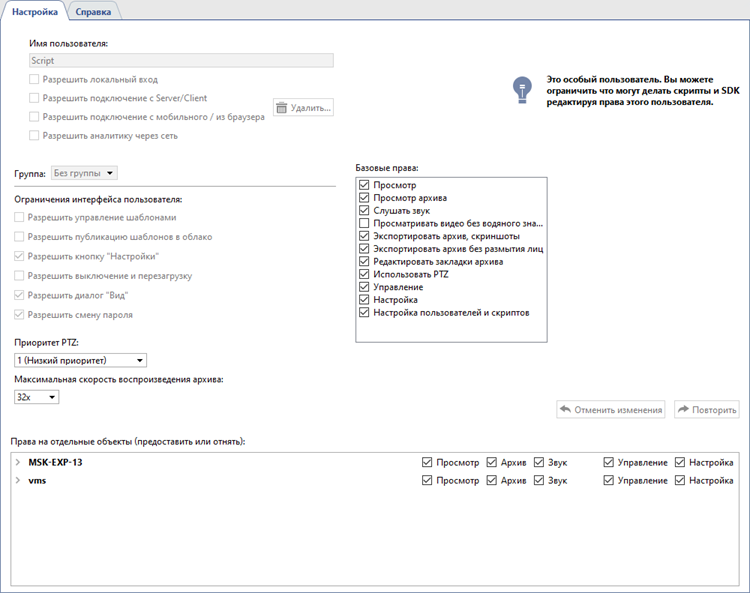
Task: Uncheck Использовать PTZ in base rights
Action: (364, 274)
